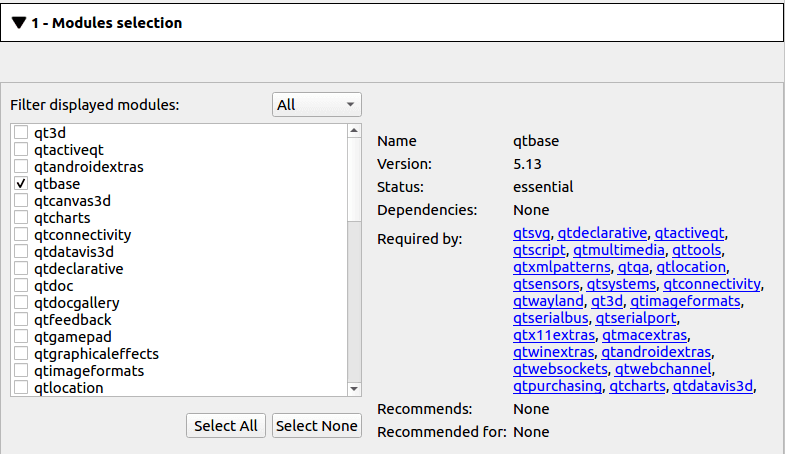Open the qtsvg link in Required by

(531, 233)
